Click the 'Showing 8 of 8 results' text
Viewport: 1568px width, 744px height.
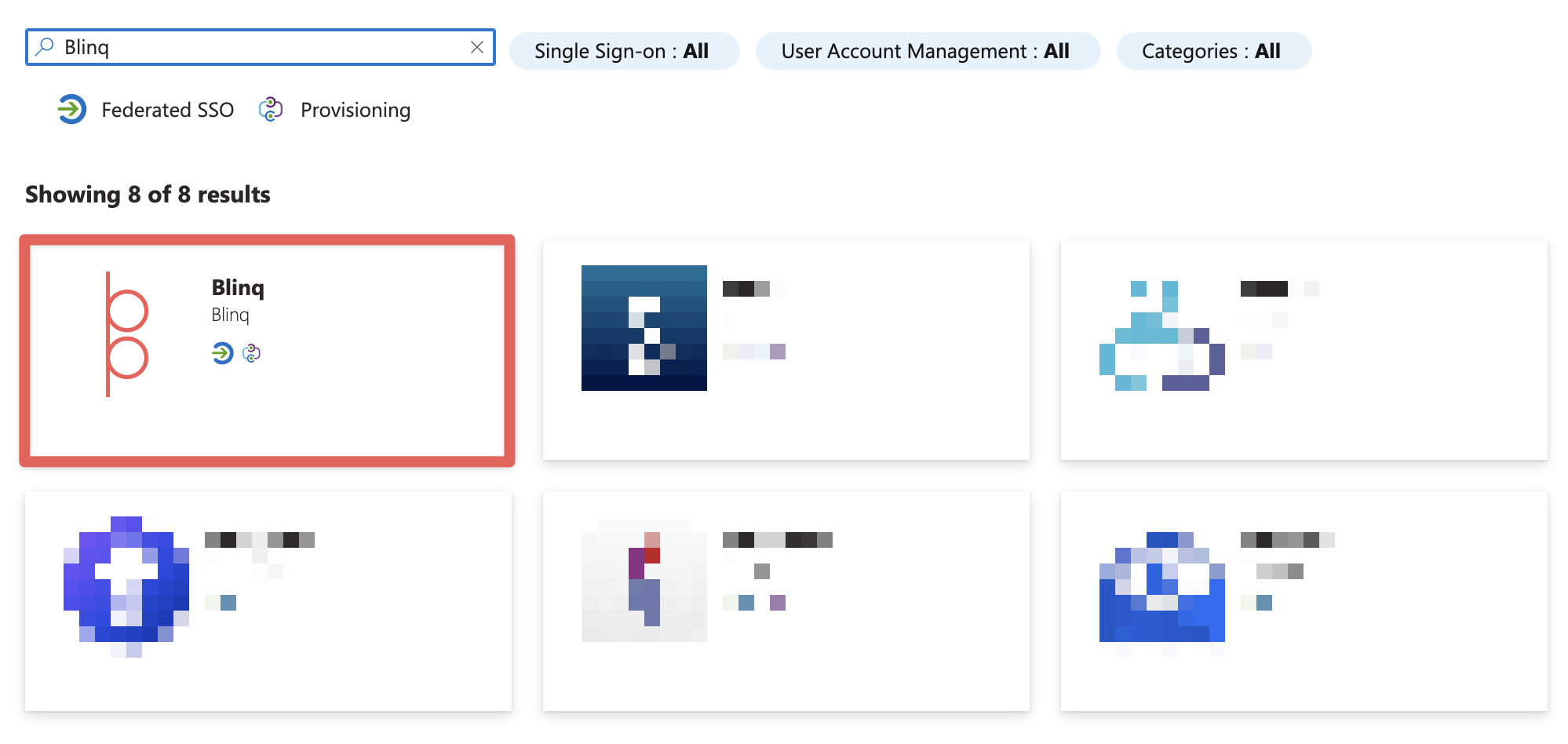(x=148, y=194)
